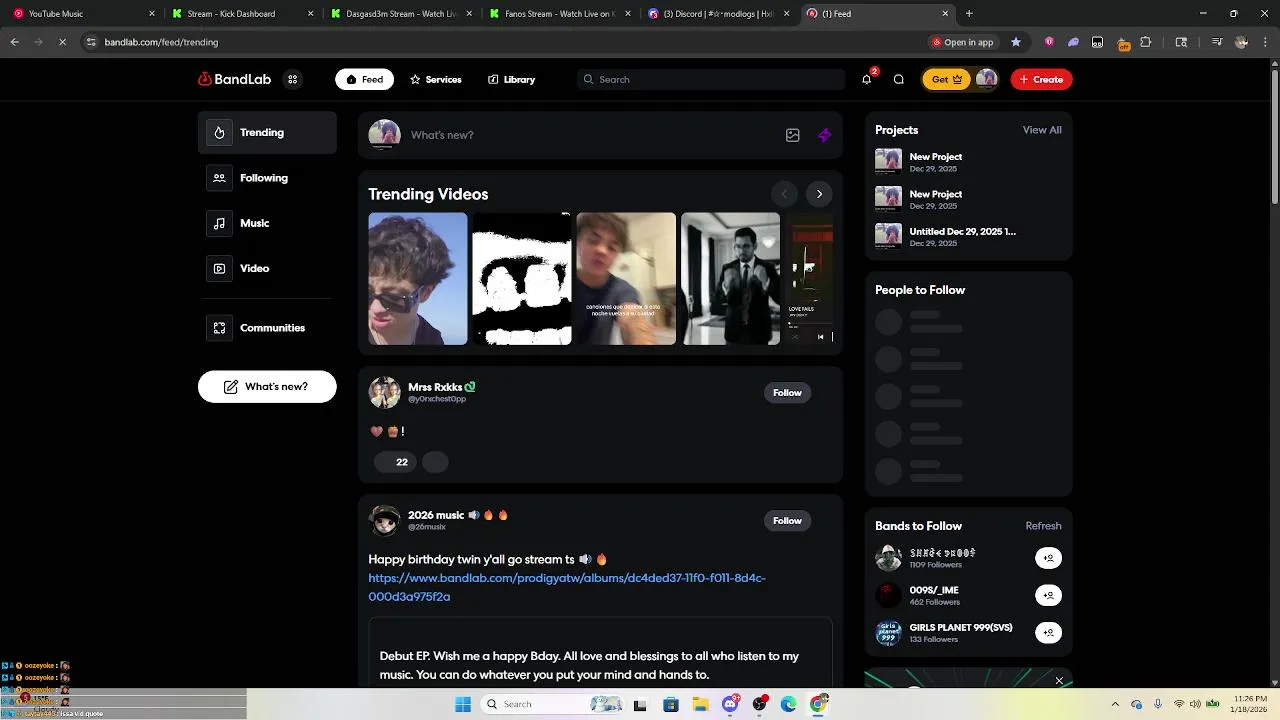Open the Video section in sidebar

[x=267, y=268]
